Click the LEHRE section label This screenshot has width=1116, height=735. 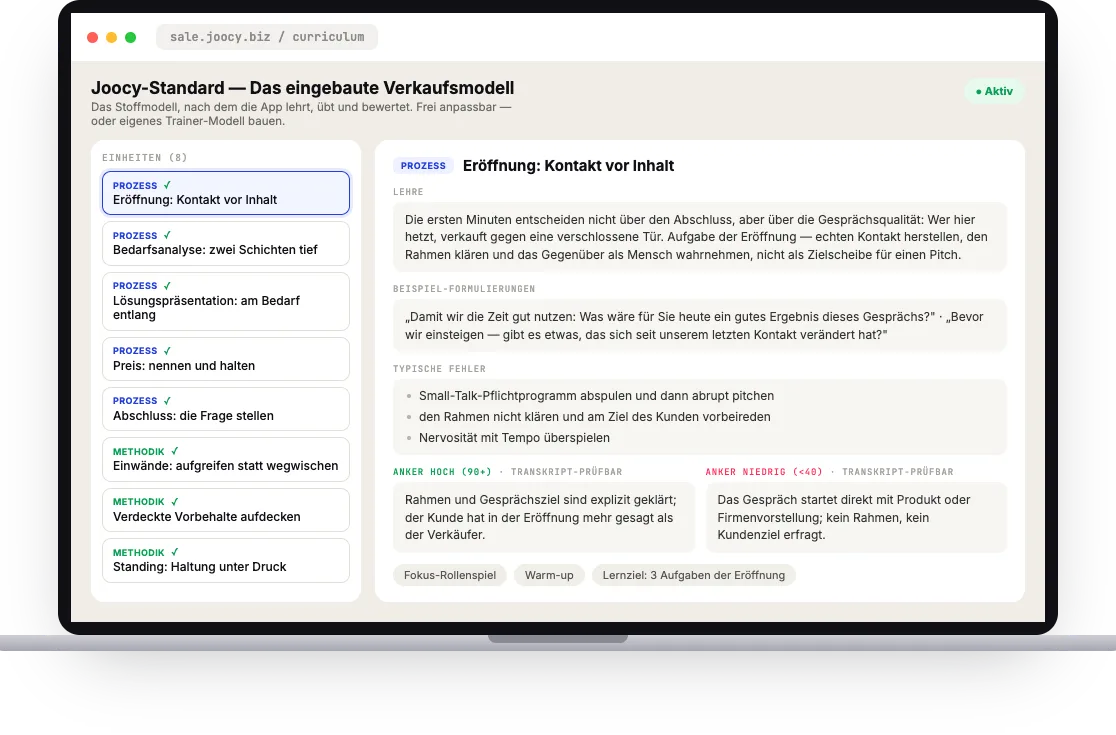coord(408,192)
